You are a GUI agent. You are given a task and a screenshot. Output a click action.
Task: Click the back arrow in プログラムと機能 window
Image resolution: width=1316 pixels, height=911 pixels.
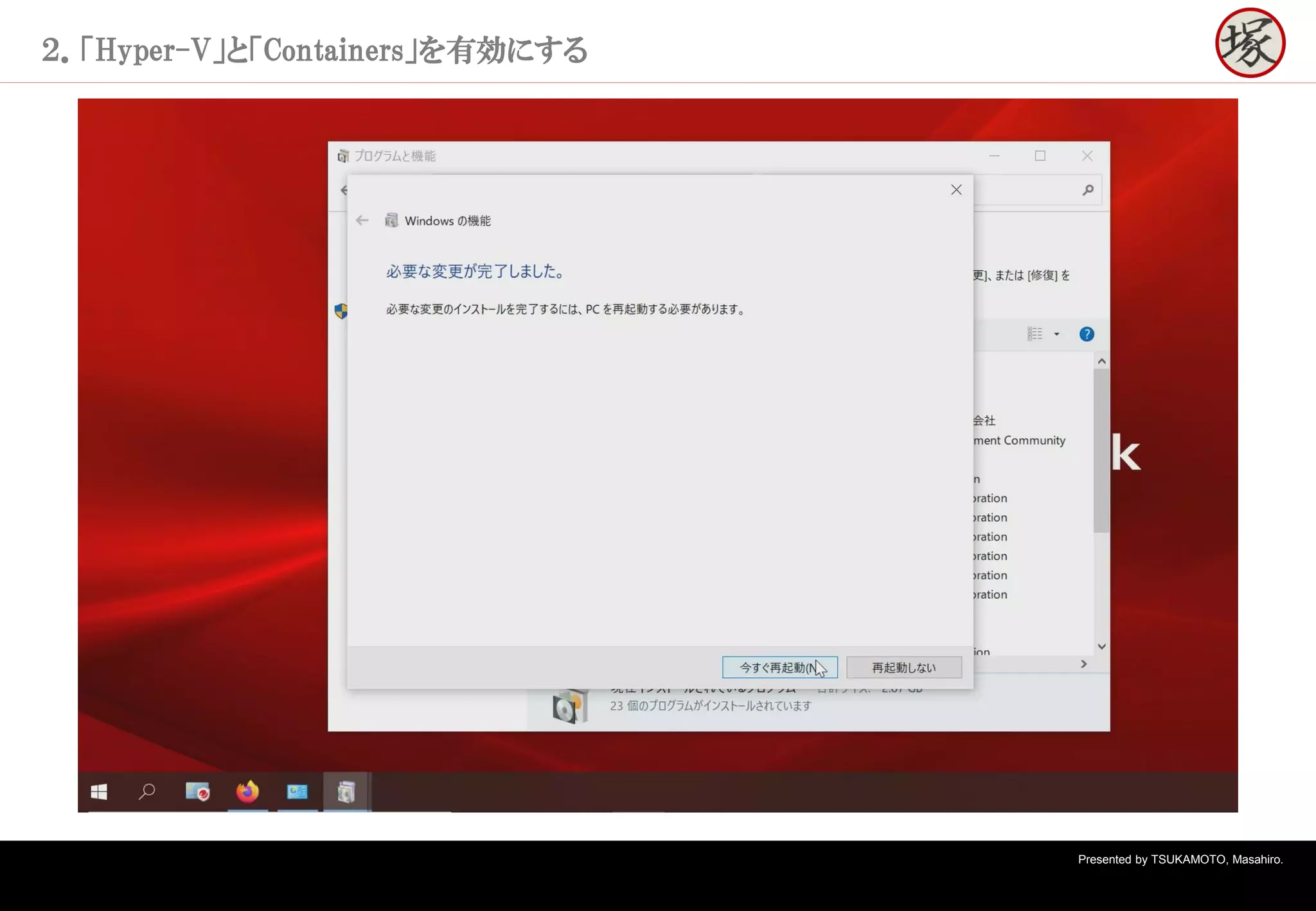(344, 190)
